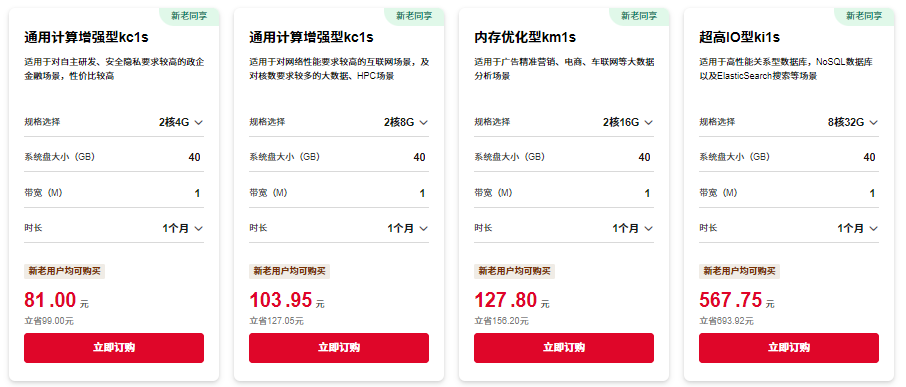The image size is (906, 387).
Task: Click the system disk value 40 on the km1s card
Action: click(x=644, y=157)
